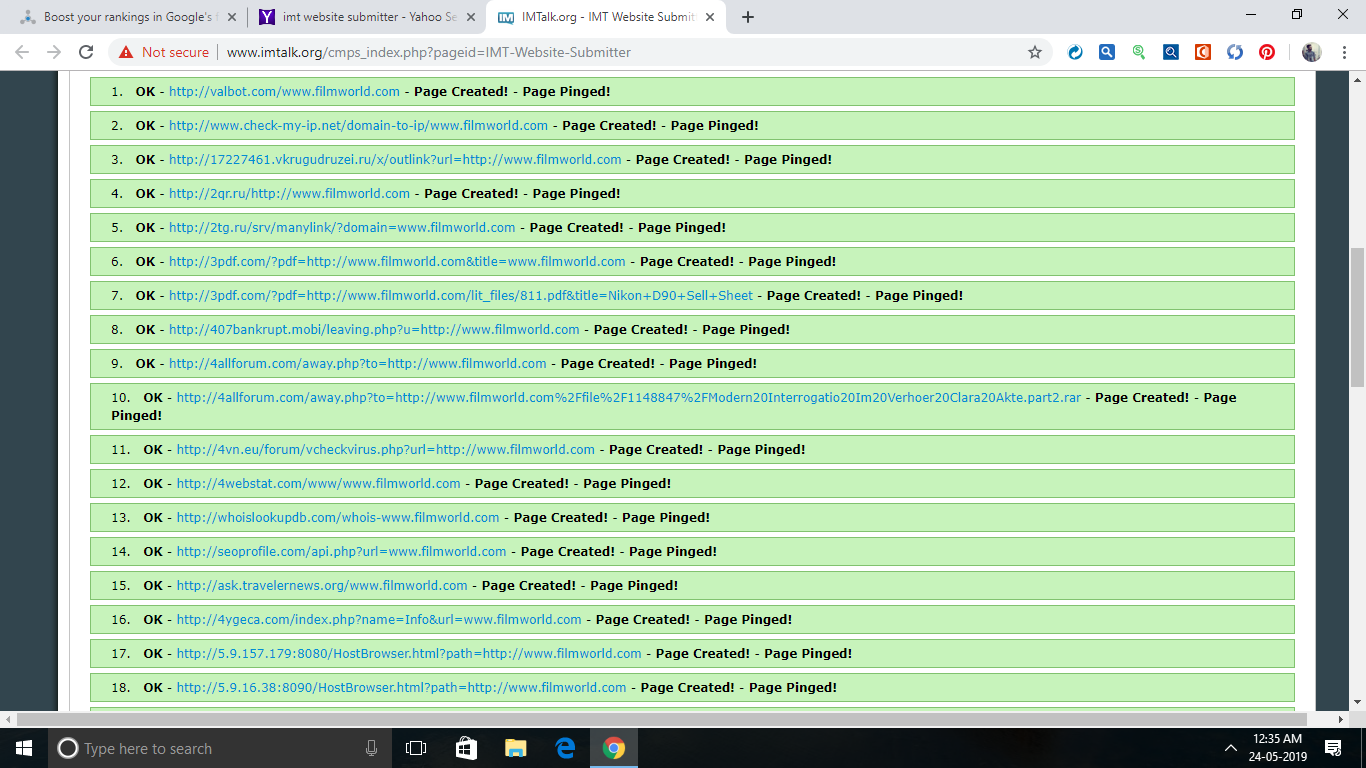Screen dimensions: 1366x768
Task: Click the Type here to search box
Action: coord(210,748)
